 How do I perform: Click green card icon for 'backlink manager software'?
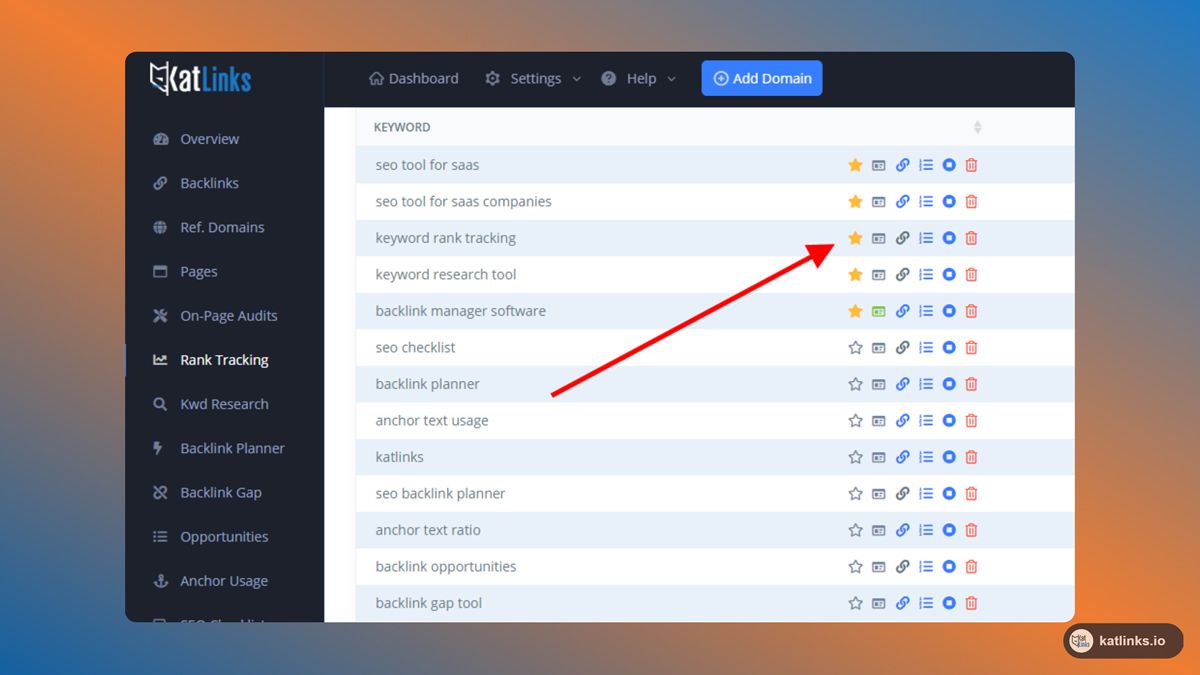point(878,311)
